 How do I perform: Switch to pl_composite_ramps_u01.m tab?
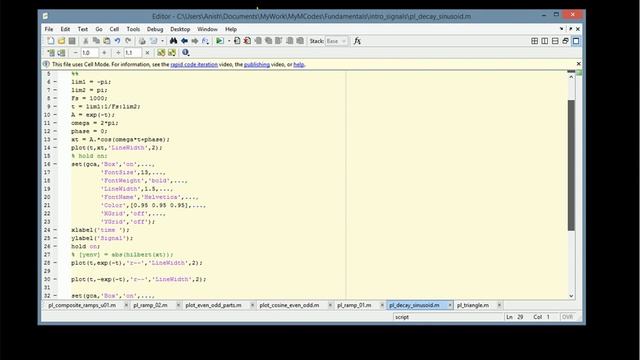pos(82,305)
